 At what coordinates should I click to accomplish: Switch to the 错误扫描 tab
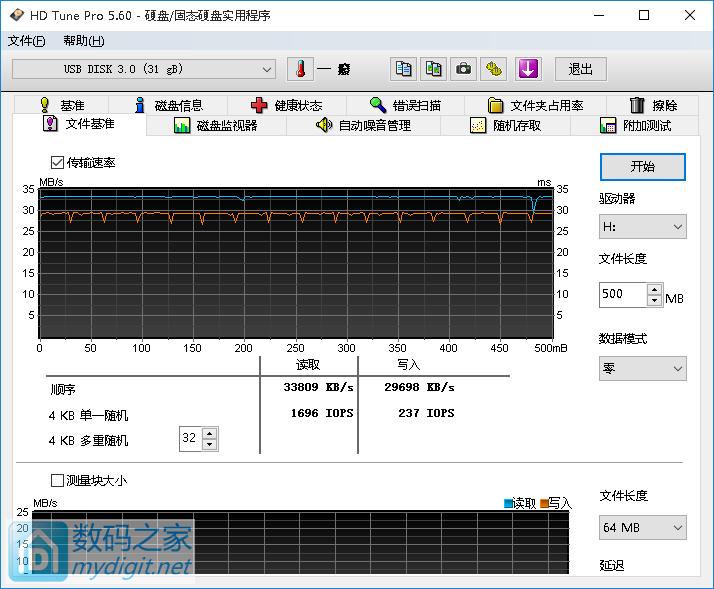point(405,105)
